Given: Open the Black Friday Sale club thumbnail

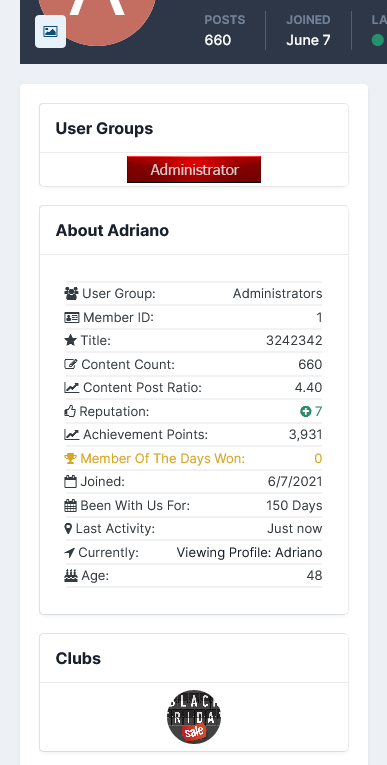Looking at the screenshot, I should 194,717.
